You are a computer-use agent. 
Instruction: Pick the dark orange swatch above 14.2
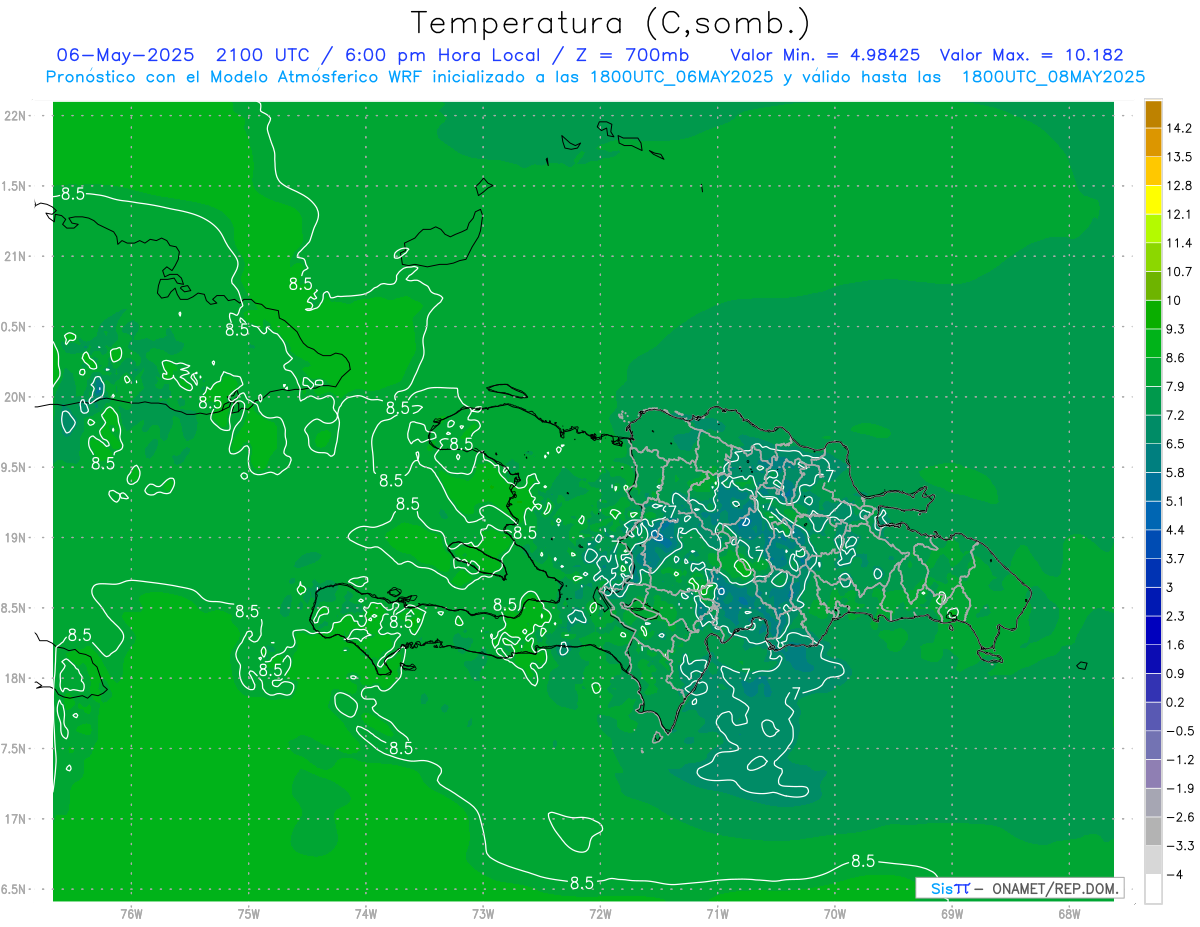pos(1153,114)
